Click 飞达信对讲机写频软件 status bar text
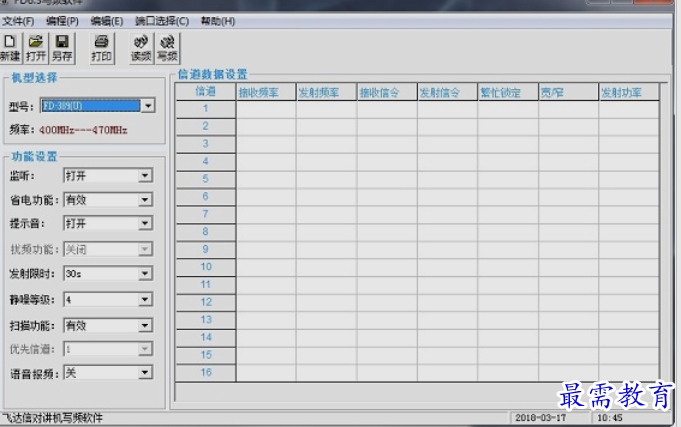This screenshot has height=427, width=681. click(52, 418)
